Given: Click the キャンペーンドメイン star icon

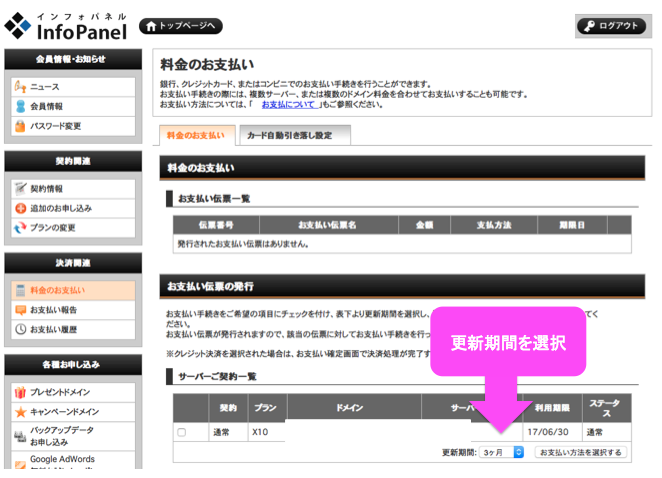Looking at the screenshot, I should pyautogui.click(x=20, y=412).
